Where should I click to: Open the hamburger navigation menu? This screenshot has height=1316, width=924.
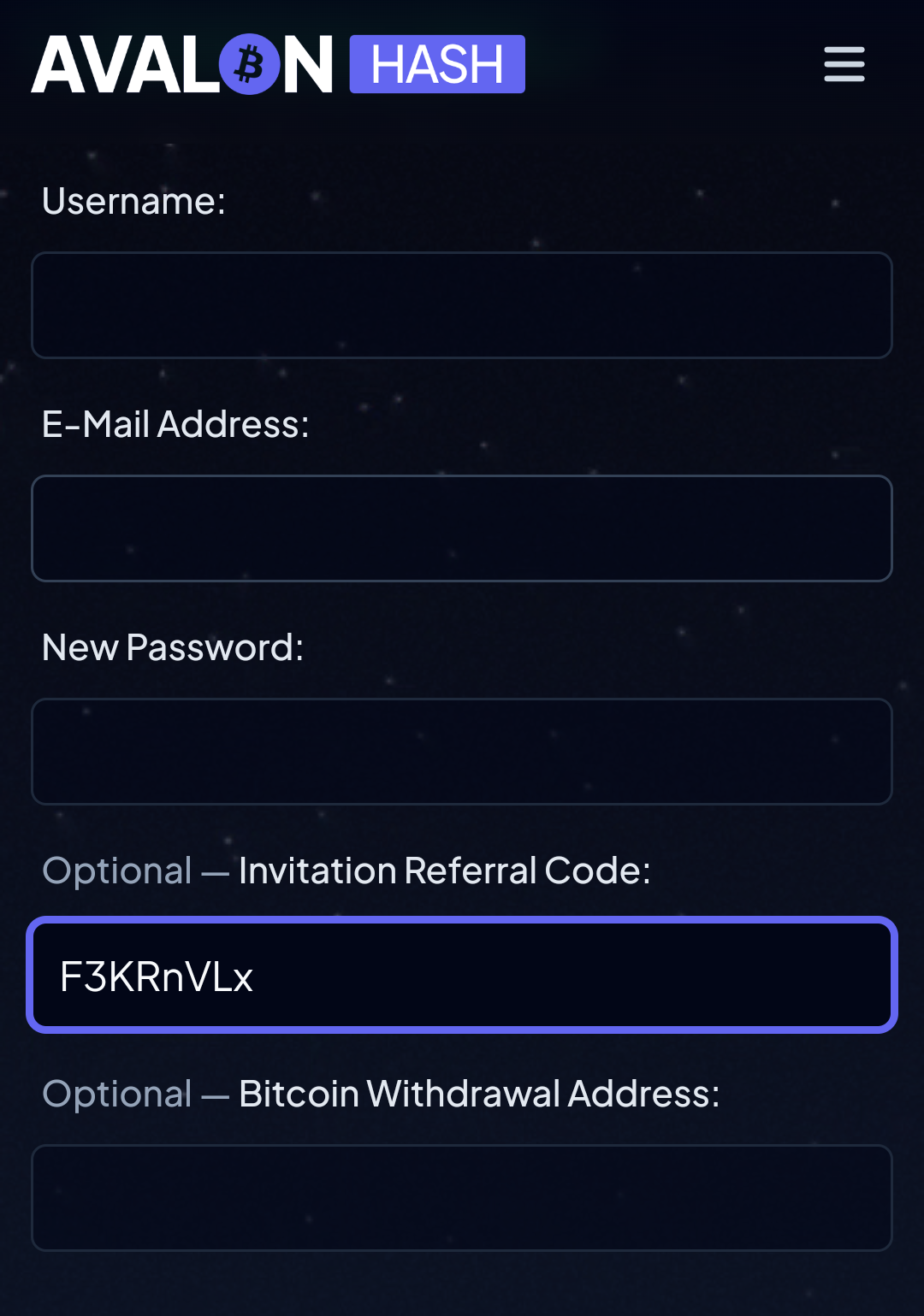[x=844, y=64]
